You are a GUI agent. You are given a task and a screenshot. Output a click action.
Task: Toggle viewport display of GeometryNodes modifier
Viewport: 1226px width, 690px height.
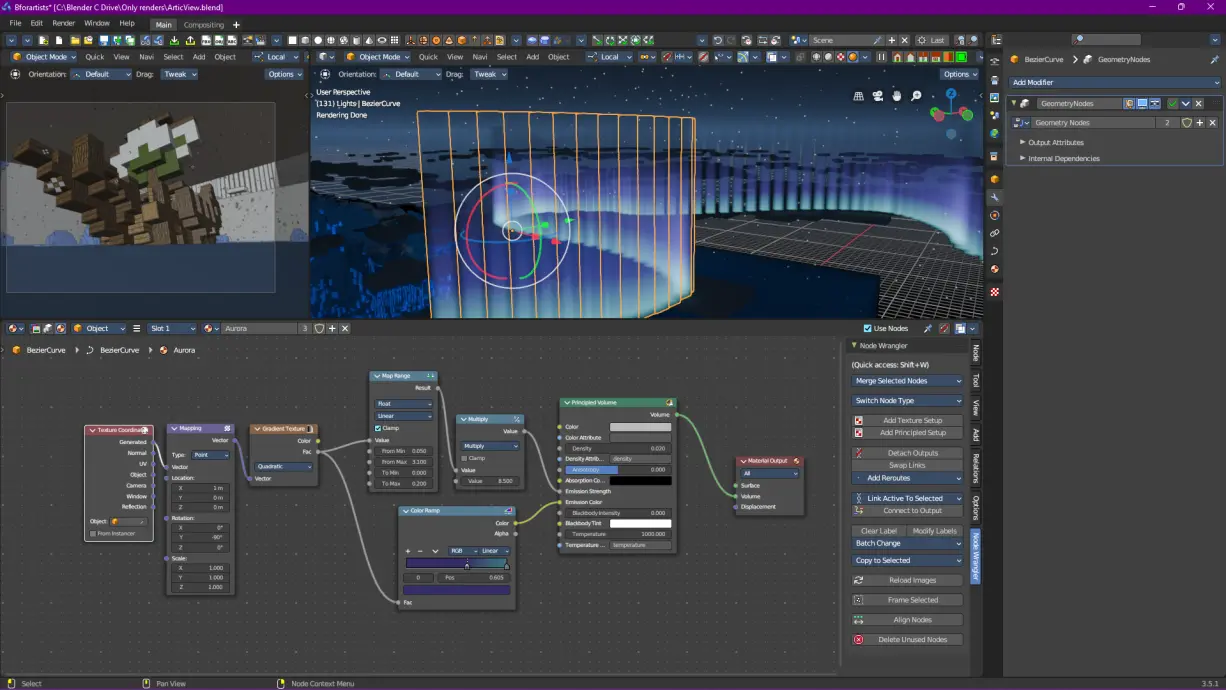1141,103
